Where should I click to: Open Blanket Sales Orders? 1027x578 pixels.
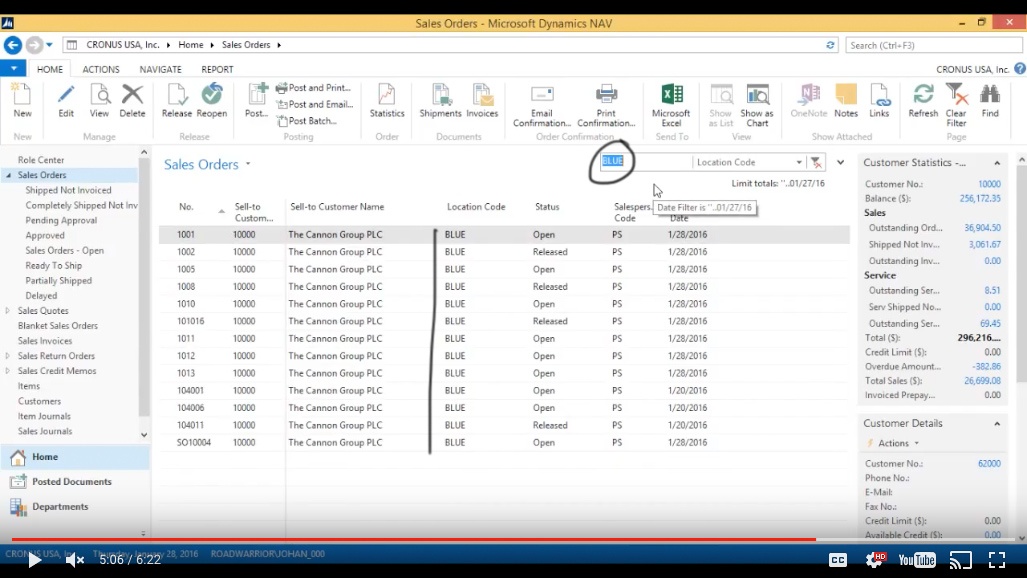(x=58, y=326)
